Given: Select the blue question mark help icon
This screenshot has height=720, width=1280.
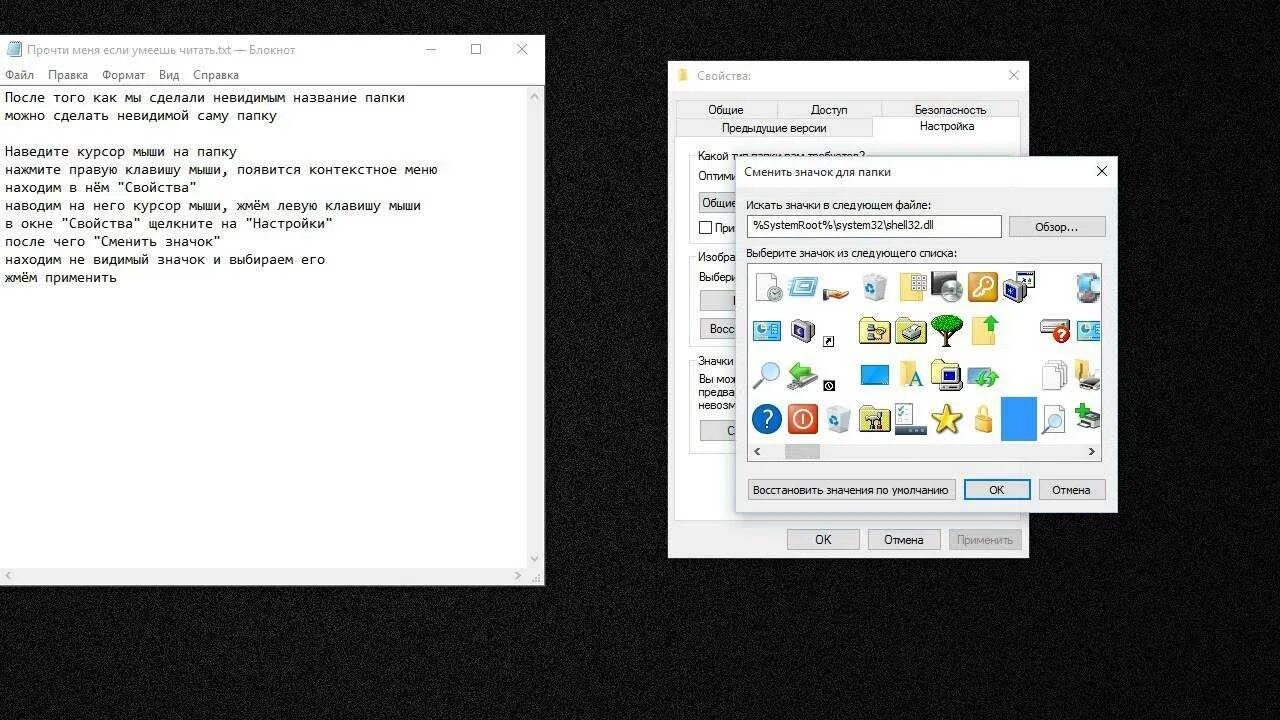Looking at the screenshot, I should (x=767, y=418).
